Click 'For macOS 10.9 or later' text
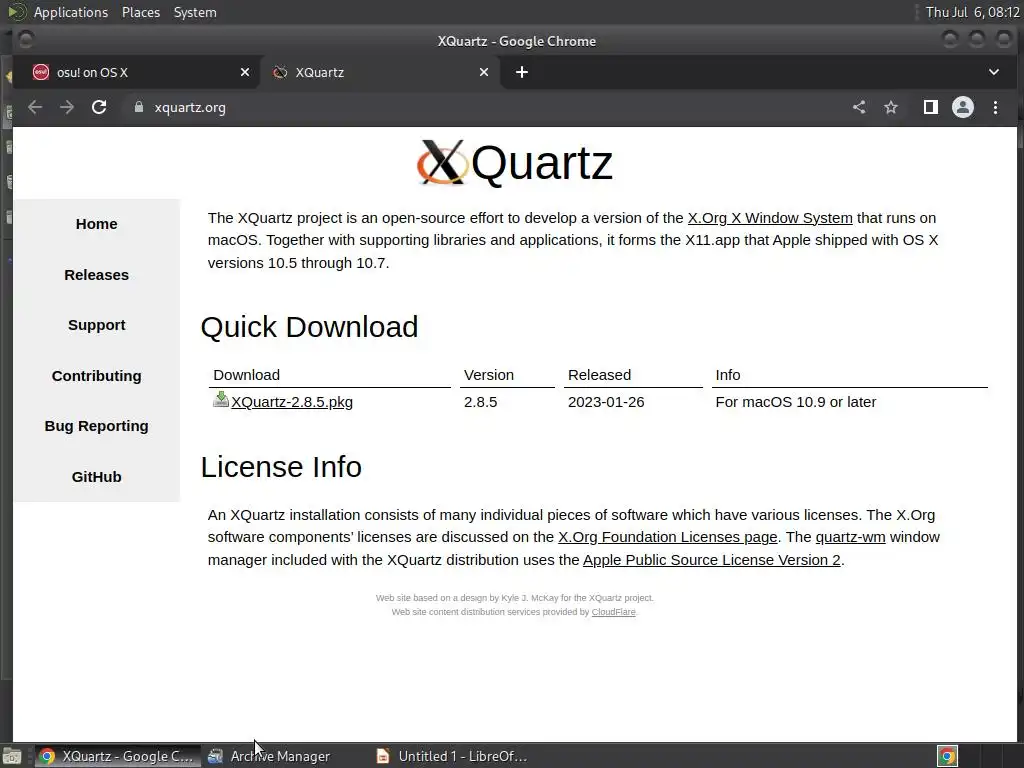1024x768 pixels. click(795, 402)
